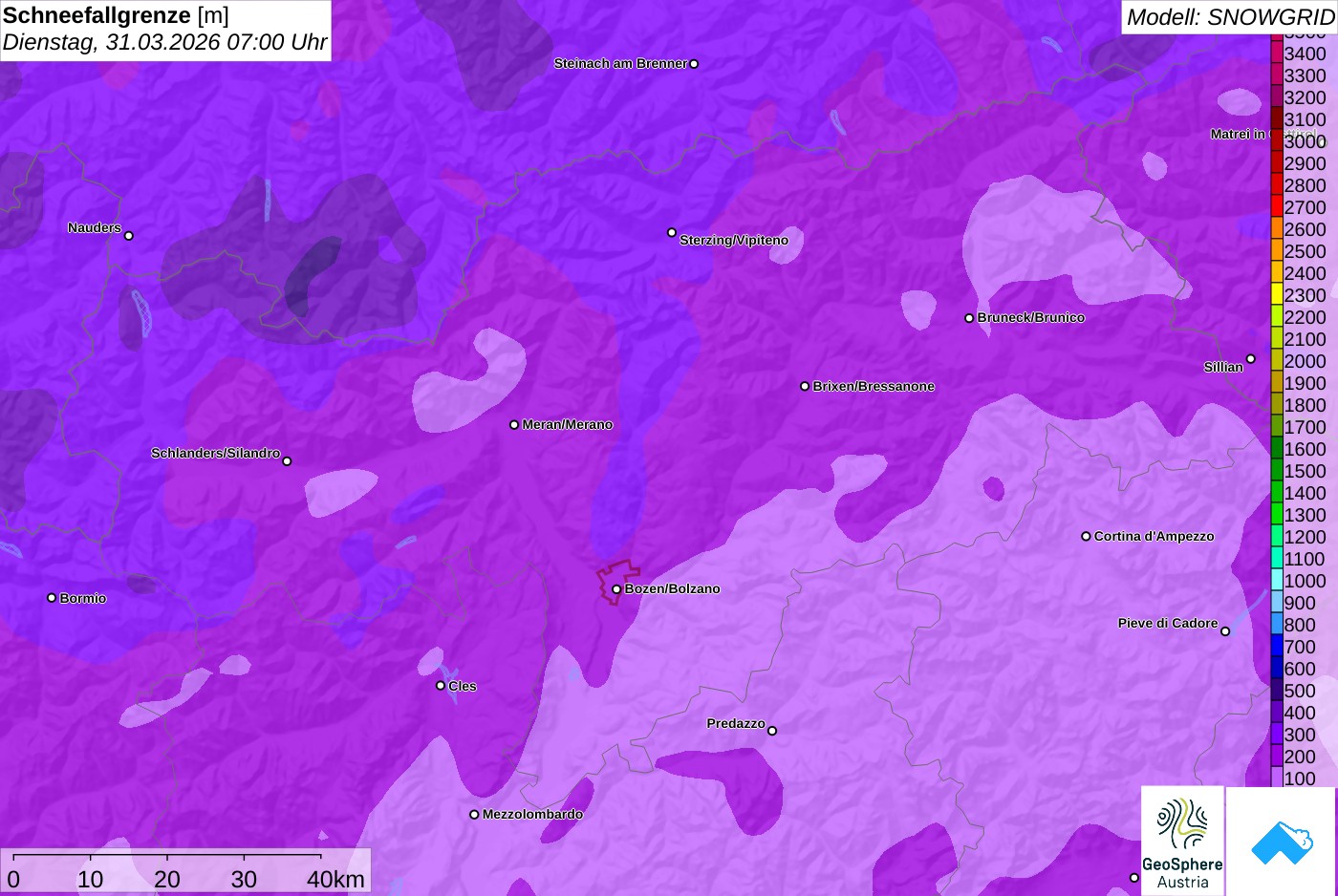
Task: Pick the violet 300 legend swatch
Action: point(1277,734)
